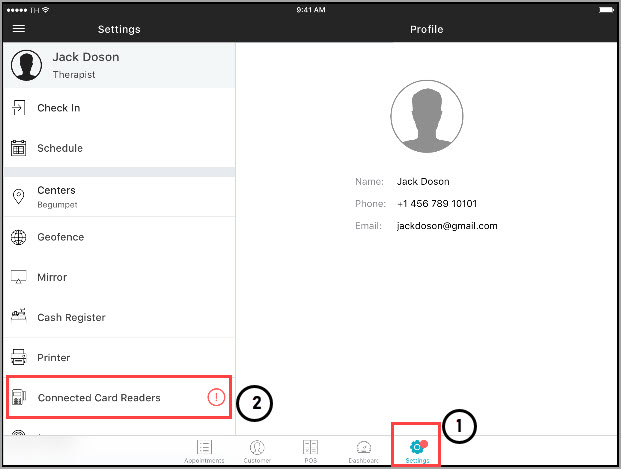Click the Geofence globe icon
The image size is (621, 469).
pyautogui.click(x=18, y=237)
